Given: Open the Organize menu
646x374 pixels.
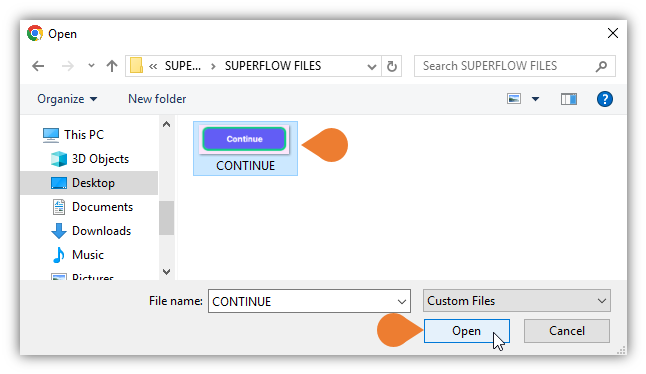Looking at the screenshot, I should coord(67,99).
